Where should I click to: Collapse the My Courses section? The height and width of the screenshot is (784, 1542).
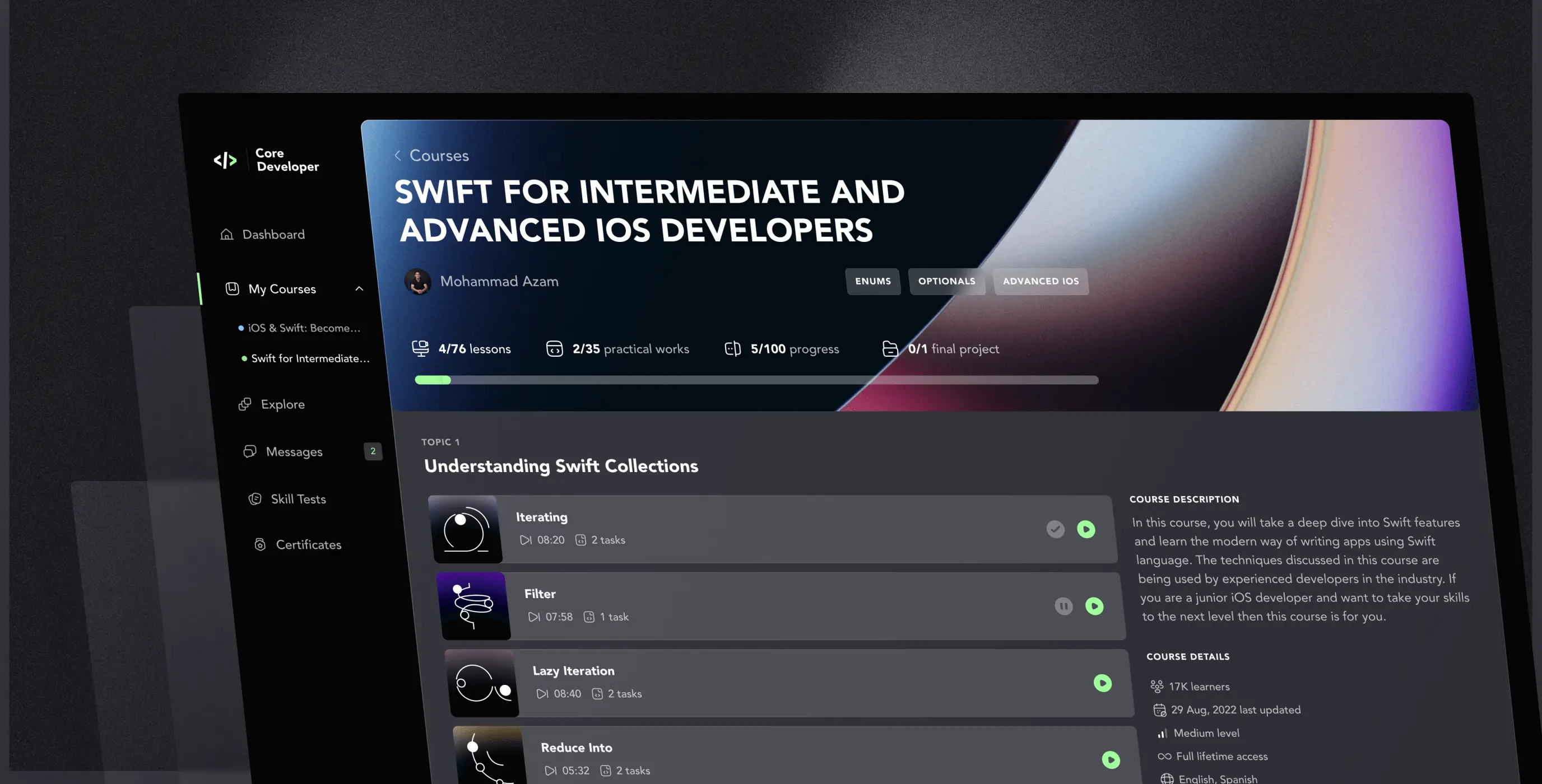pos(360,288)
